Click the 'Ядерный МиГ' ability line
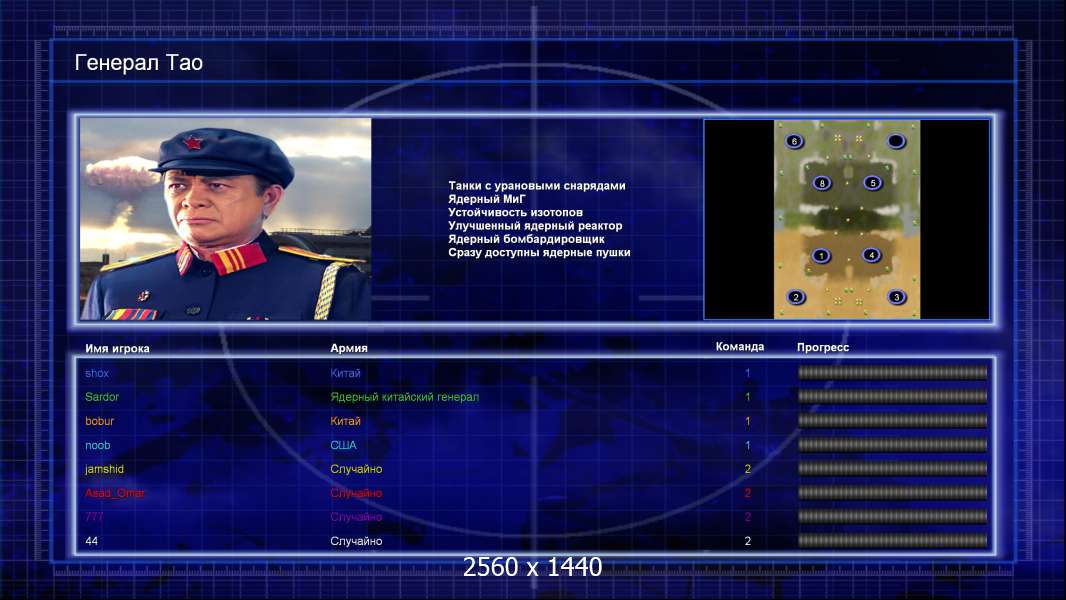 pyautogui.click(x=487, y=199)
